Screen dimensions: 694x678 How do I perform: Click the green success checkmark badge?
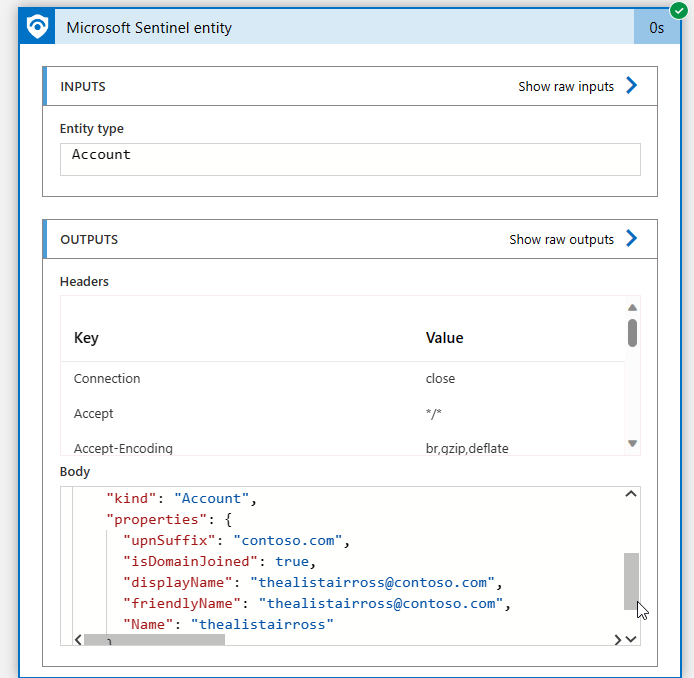(678, 10)
